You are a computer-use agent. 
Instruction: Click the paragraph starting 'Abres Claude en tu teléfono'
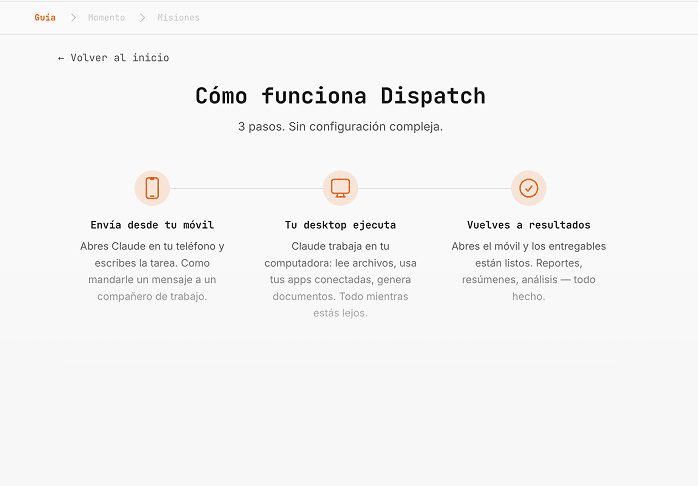pyautogui.click(x=152, y=271)
